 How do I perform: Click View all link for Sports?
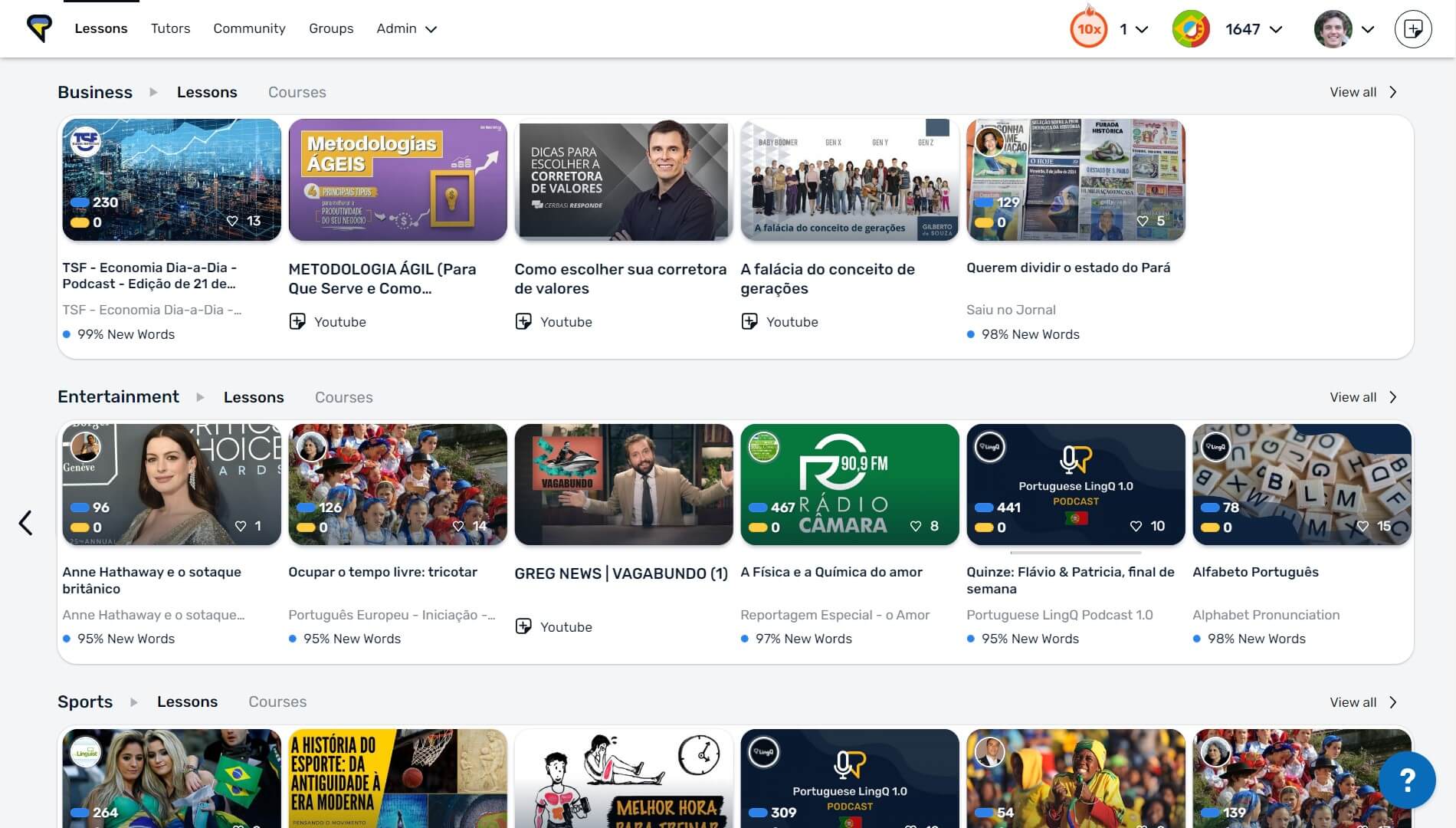1353,702
